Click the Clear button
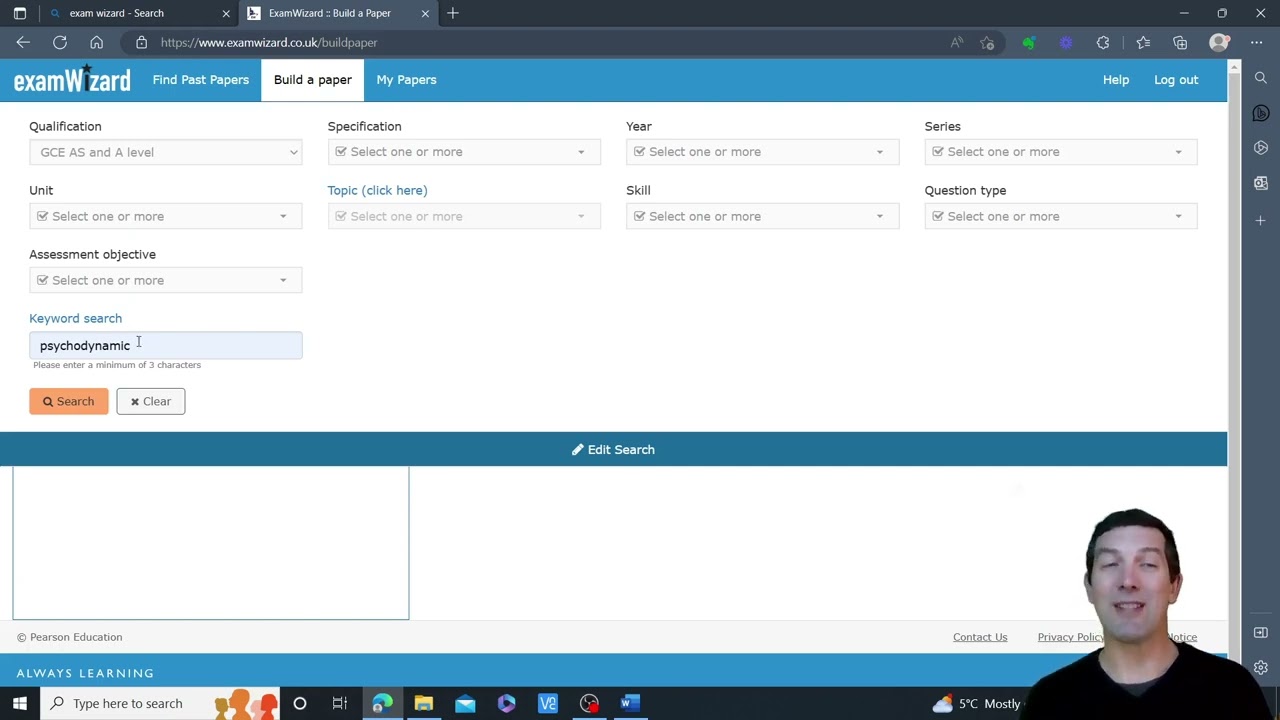 click(151, 401)
